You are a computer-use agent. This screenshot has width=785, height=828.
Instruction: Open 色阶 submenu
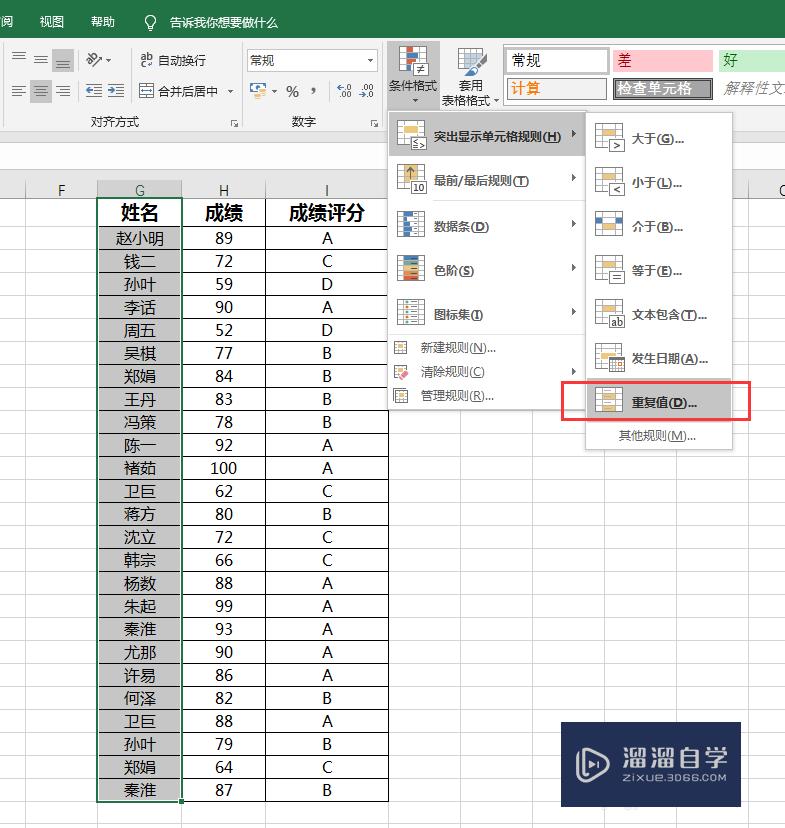(x=487, y=270)
